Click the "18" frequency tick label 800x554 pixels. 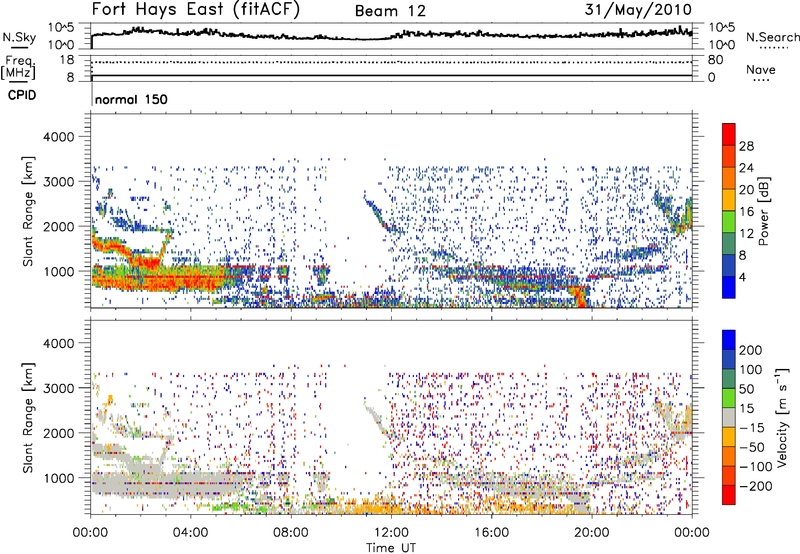click(67, 60)
